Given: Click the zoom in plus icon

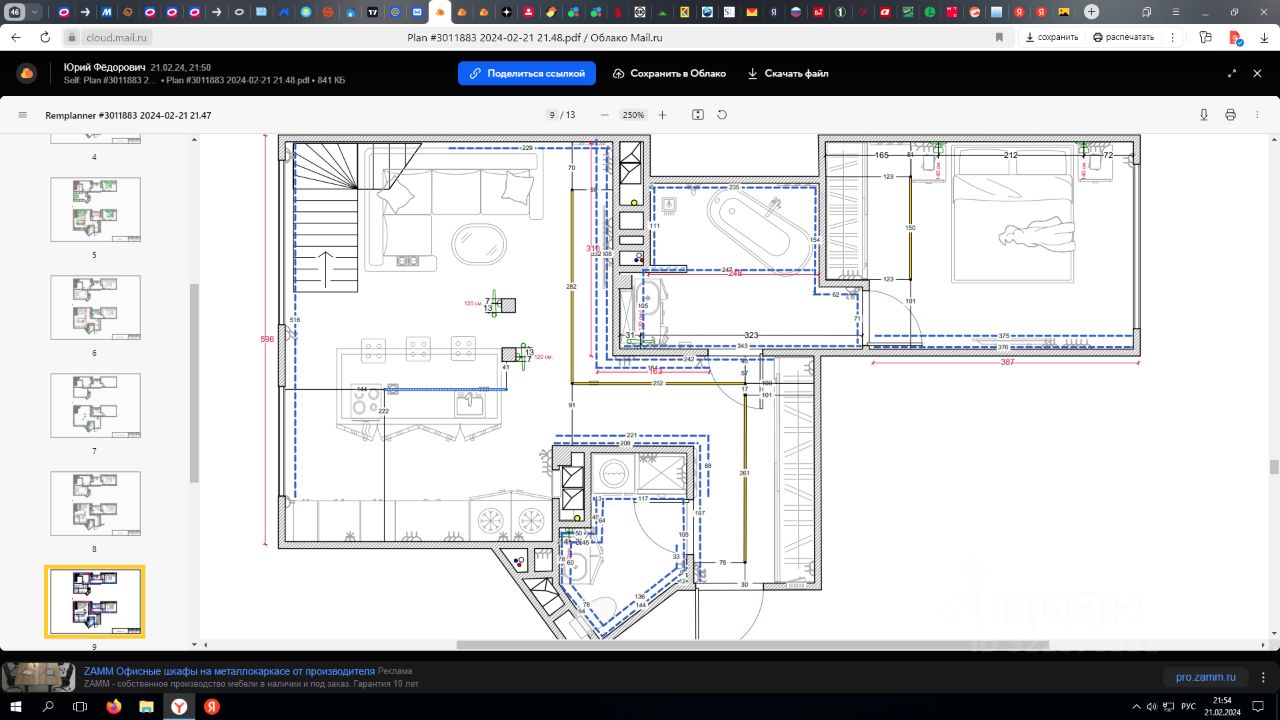Looking at the screenshot, I should point(662,115).
